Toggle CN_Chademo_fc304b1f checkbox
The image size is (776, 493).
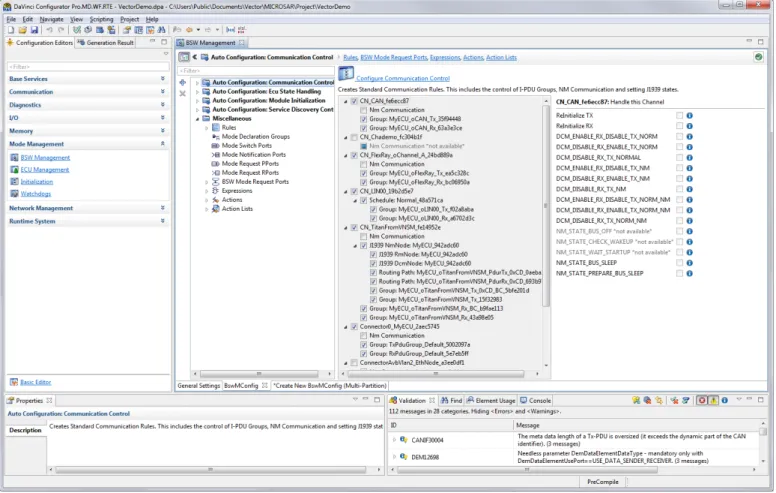(354, 137)
